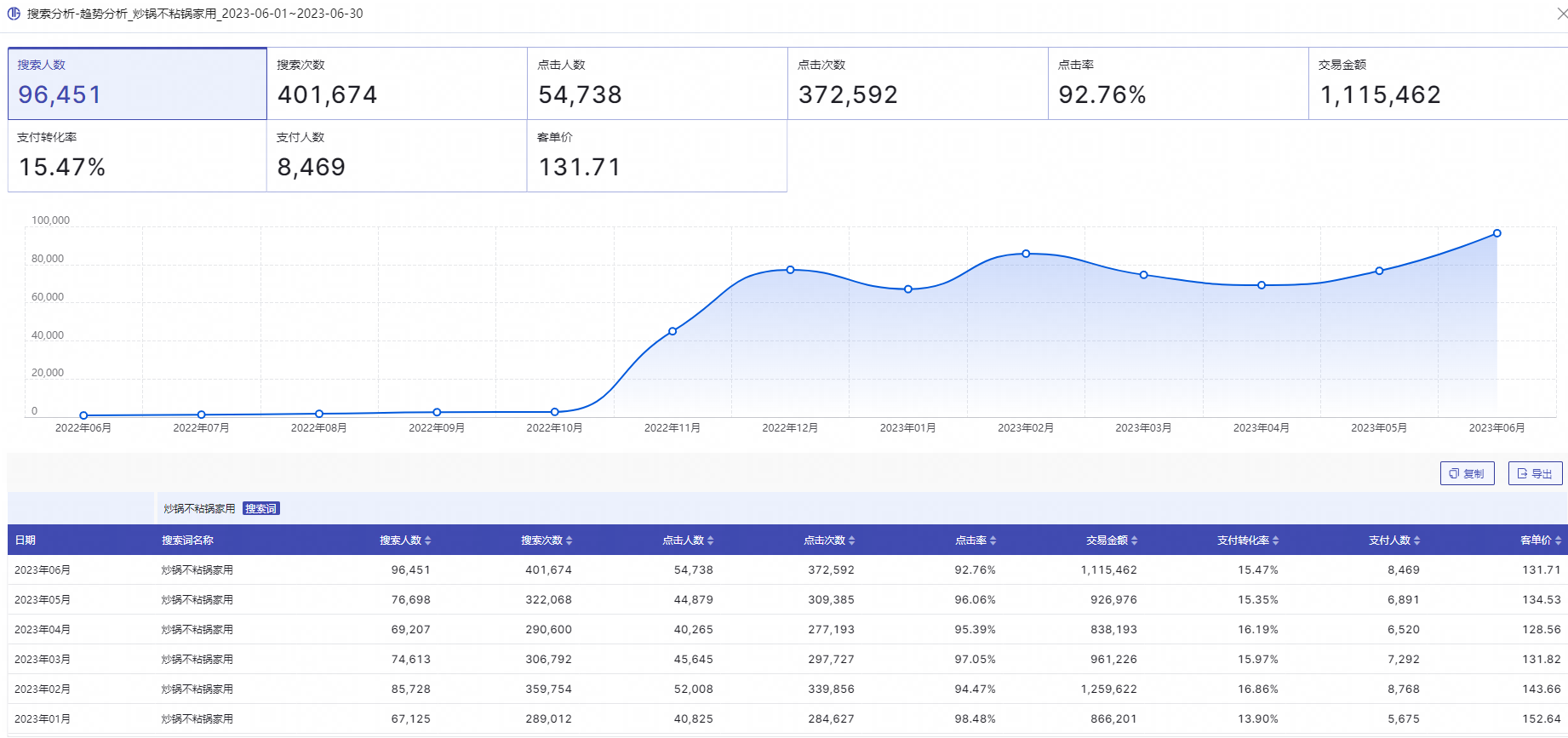Select the 支付转化率 metric card
The width and height of the screenshot is (1568, 738).
pyautogui.click(x=137, y=156)
